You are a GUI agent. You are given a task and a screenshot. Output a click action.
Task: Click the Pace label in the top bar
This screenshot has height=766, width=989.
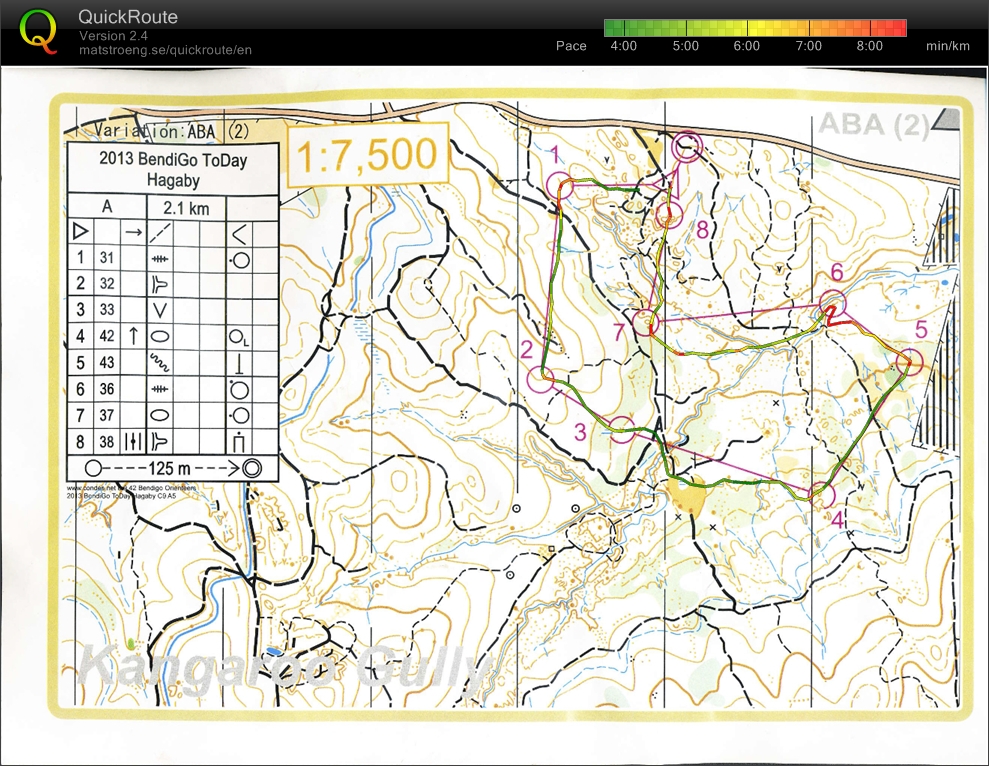point(570,46)
